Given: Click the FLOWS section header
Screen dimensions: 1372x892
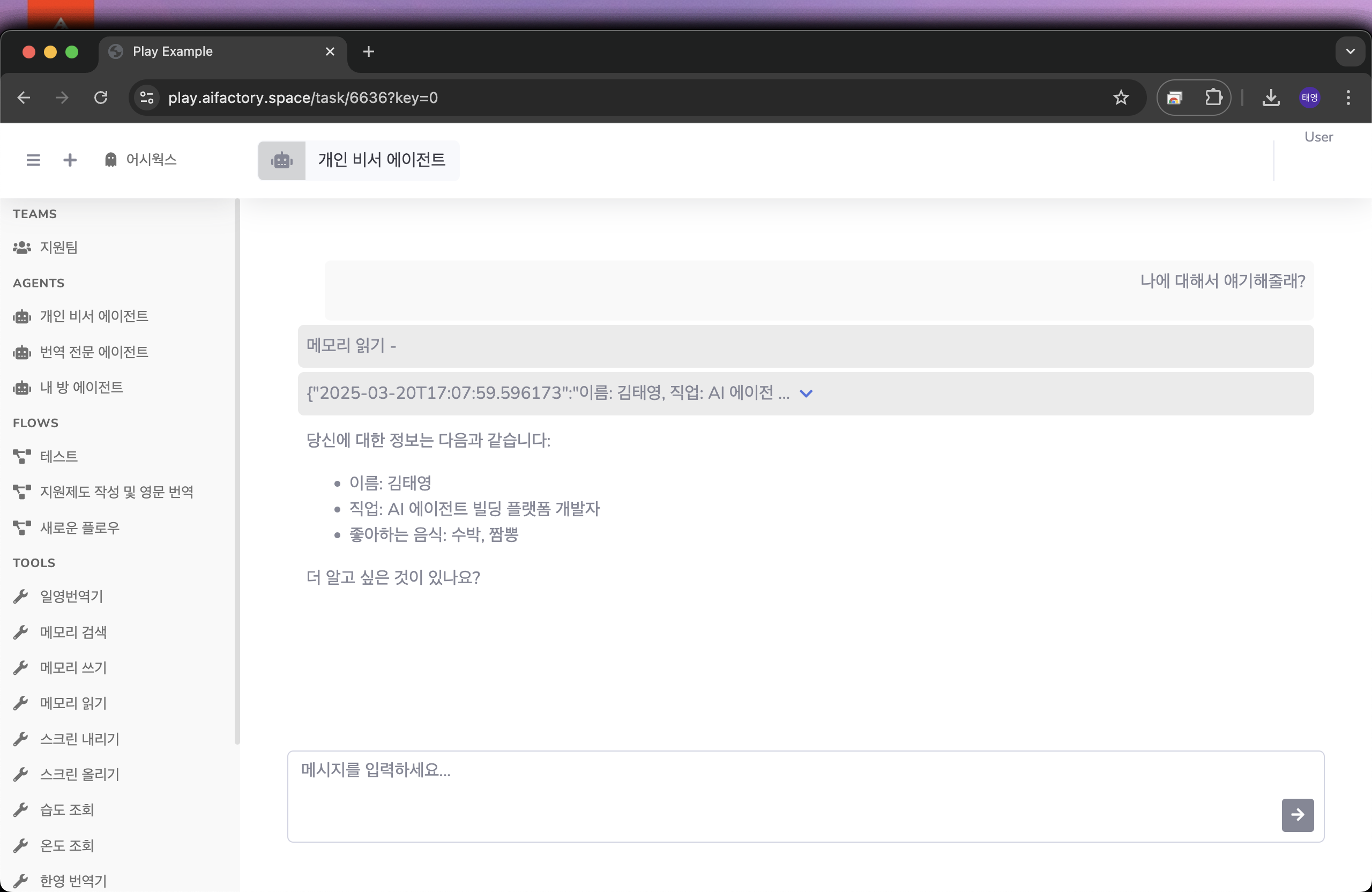Looking at the screenshot, I should 35,422.
